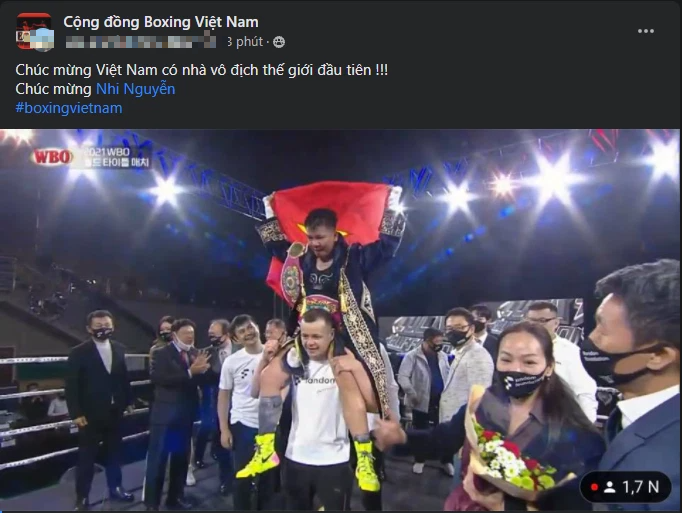The image size is (682, 513).
Task: Open the three-dot post options menu
Action: pos(645,31)
